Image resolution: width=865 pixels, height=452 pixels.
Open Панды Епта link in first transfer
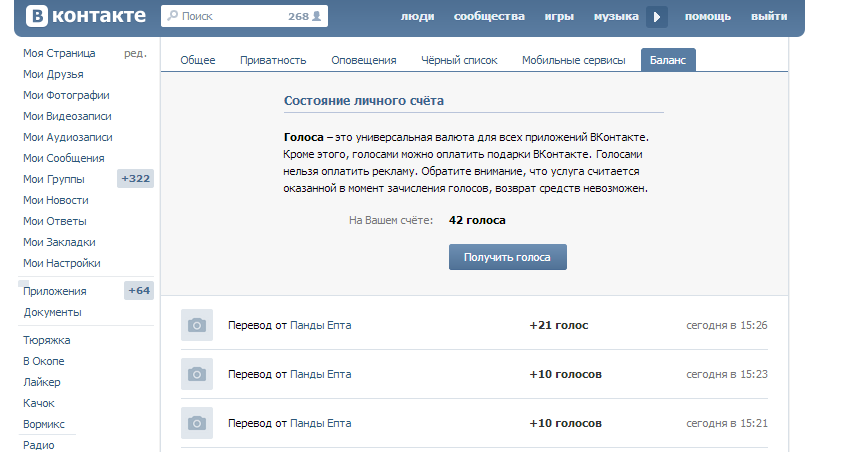pyautogui.click(x=320, y=325)
